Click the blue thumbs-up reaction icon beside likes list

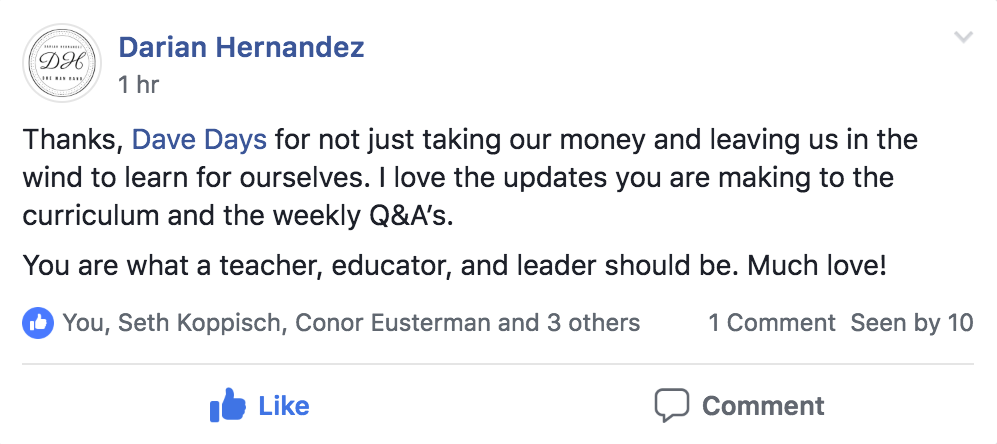coord(38,323)
